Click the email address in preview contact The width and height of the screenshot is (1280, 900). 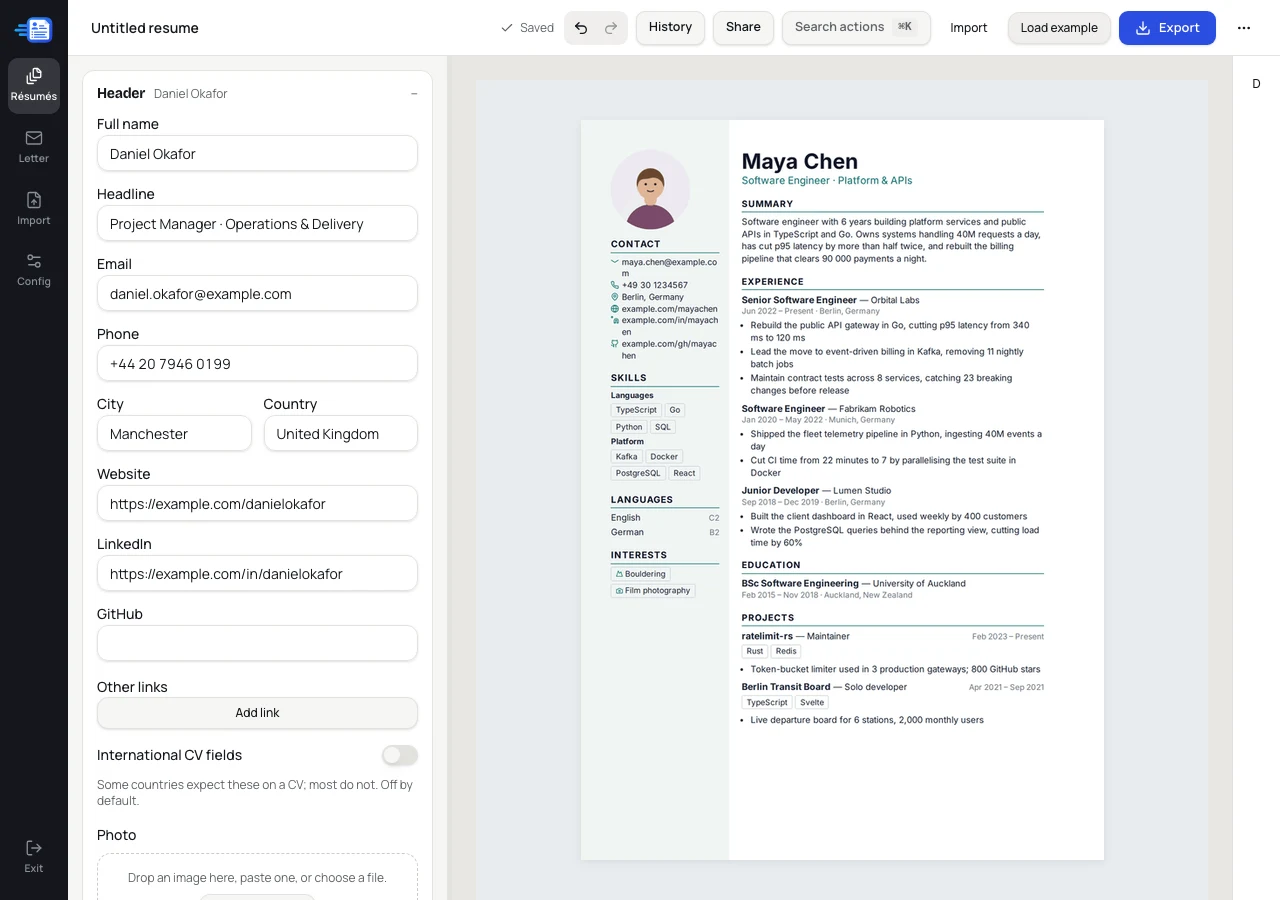click(x=669, y=267)
